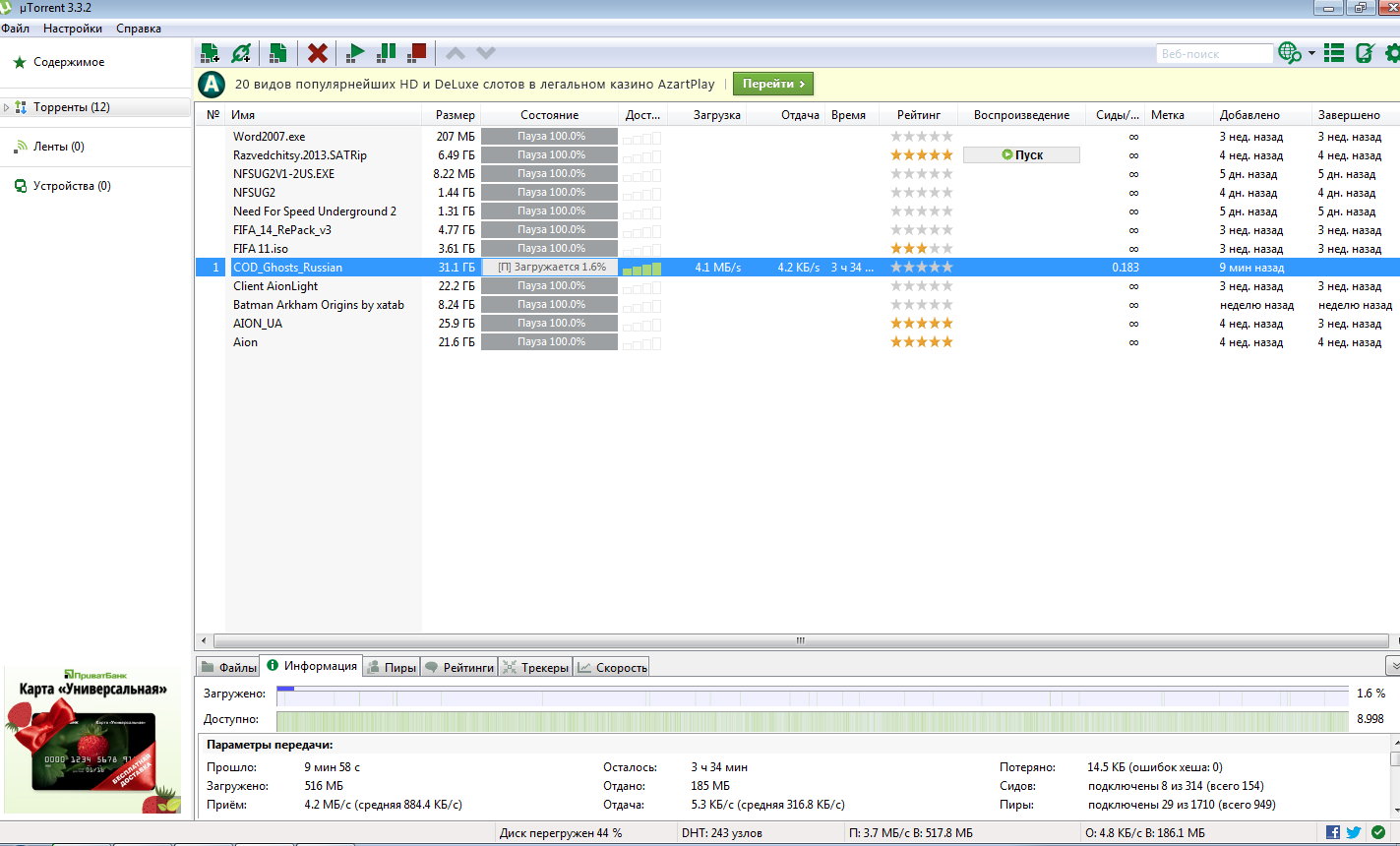Click the remote devices toolbar icon
The height and width of the screenshot is (846, 1400).
tap(1365, 53)
